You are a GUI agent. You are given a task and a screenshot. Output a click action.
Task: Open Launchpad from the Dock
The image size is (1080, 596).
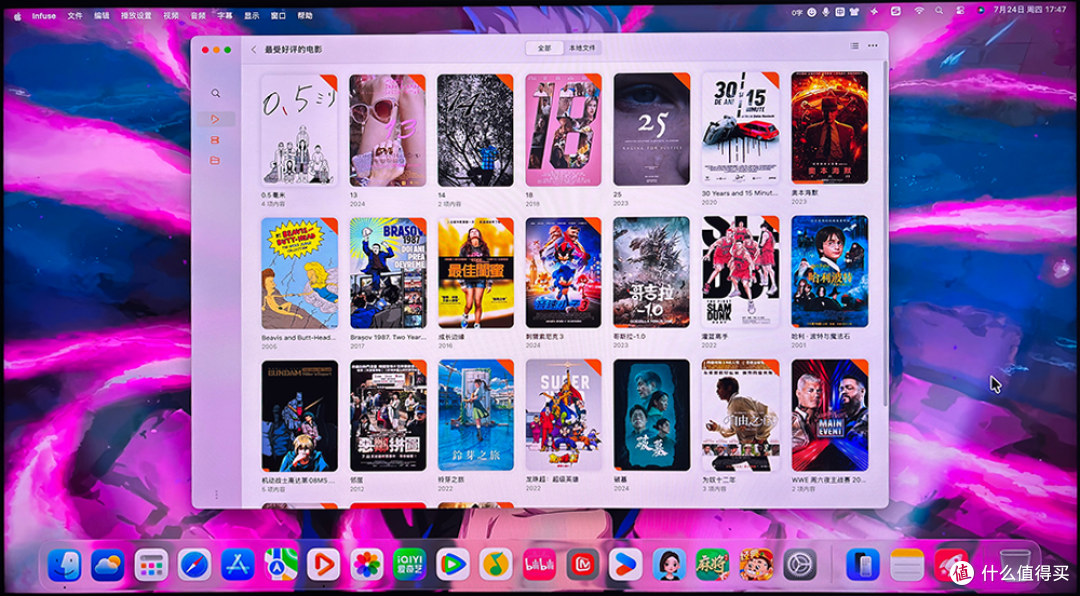tap(151, 566)
